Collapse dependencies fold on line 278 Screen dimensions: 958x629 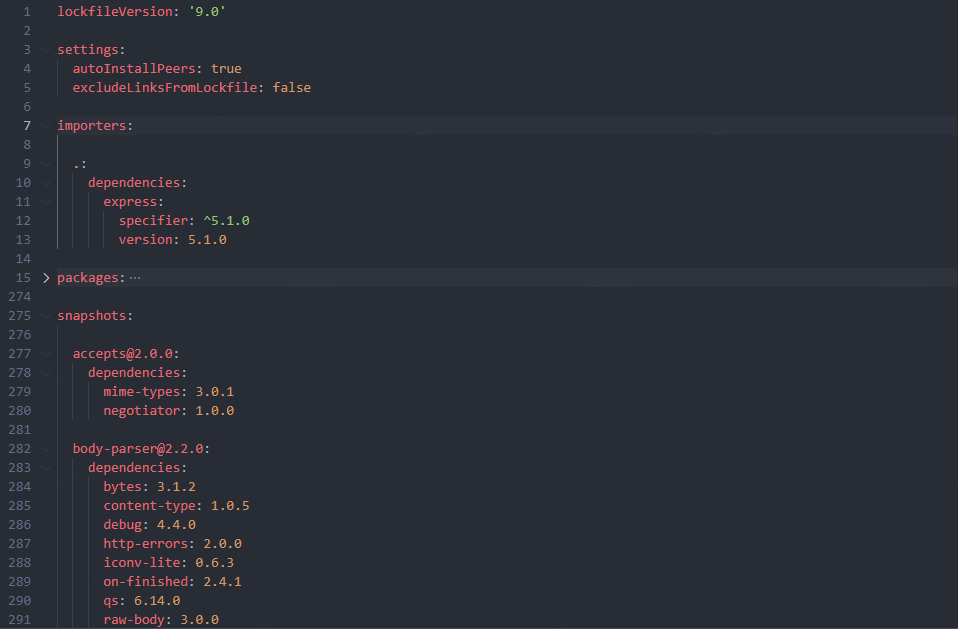46,373
